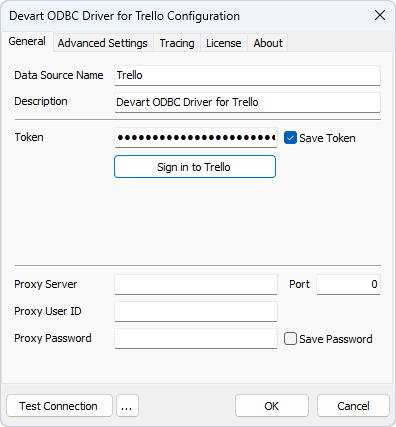Click the Description label
Viewport: 396px width, 427px height.
coord(41,101)
